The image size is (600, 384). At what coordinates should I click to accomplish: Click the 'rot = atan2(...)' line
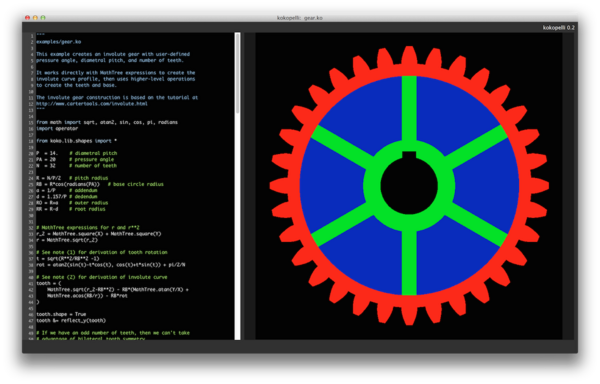pyautogui.click(x=111, y=265)
